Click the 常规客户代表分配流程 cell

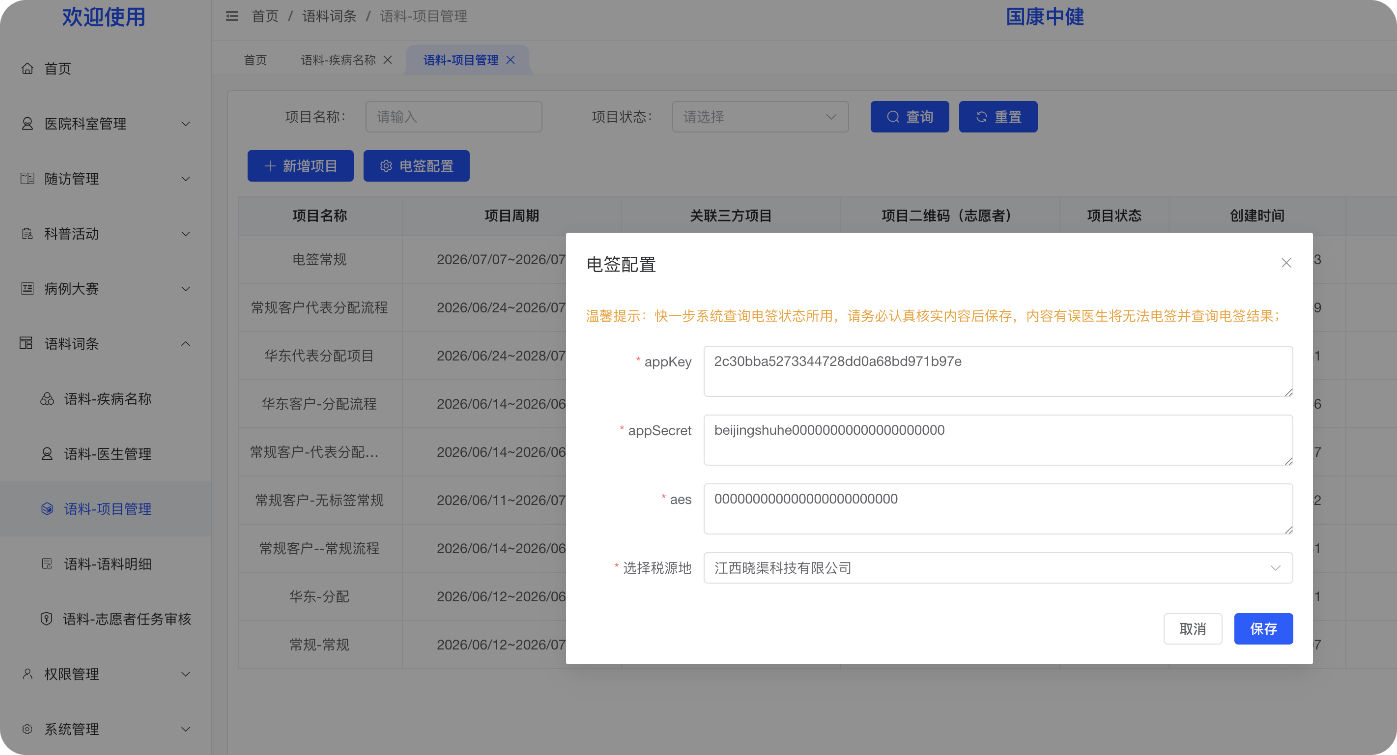320,308
